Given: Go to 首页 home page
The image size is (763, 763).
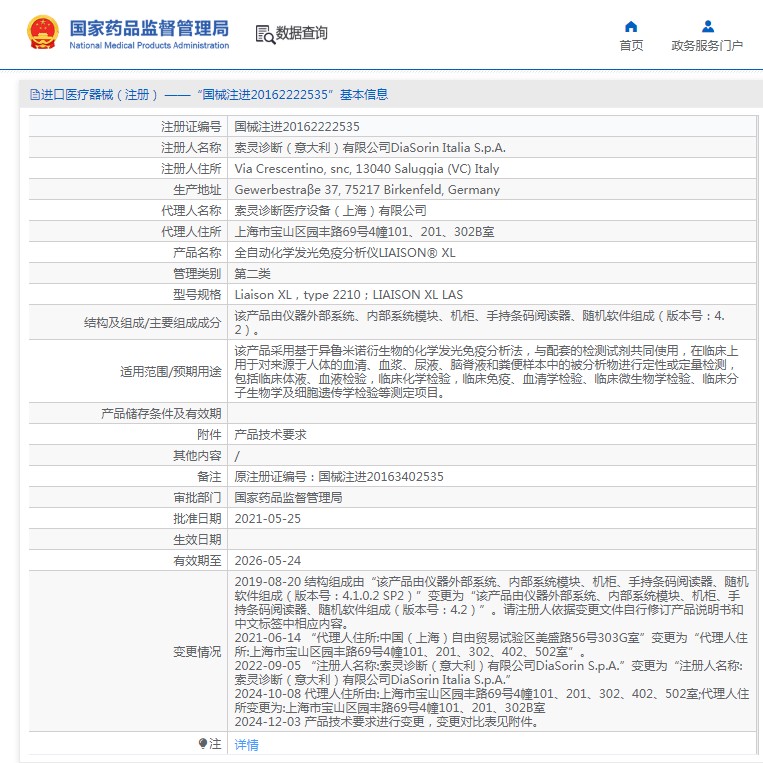Looking at the screenshot, I should [631, 46].
